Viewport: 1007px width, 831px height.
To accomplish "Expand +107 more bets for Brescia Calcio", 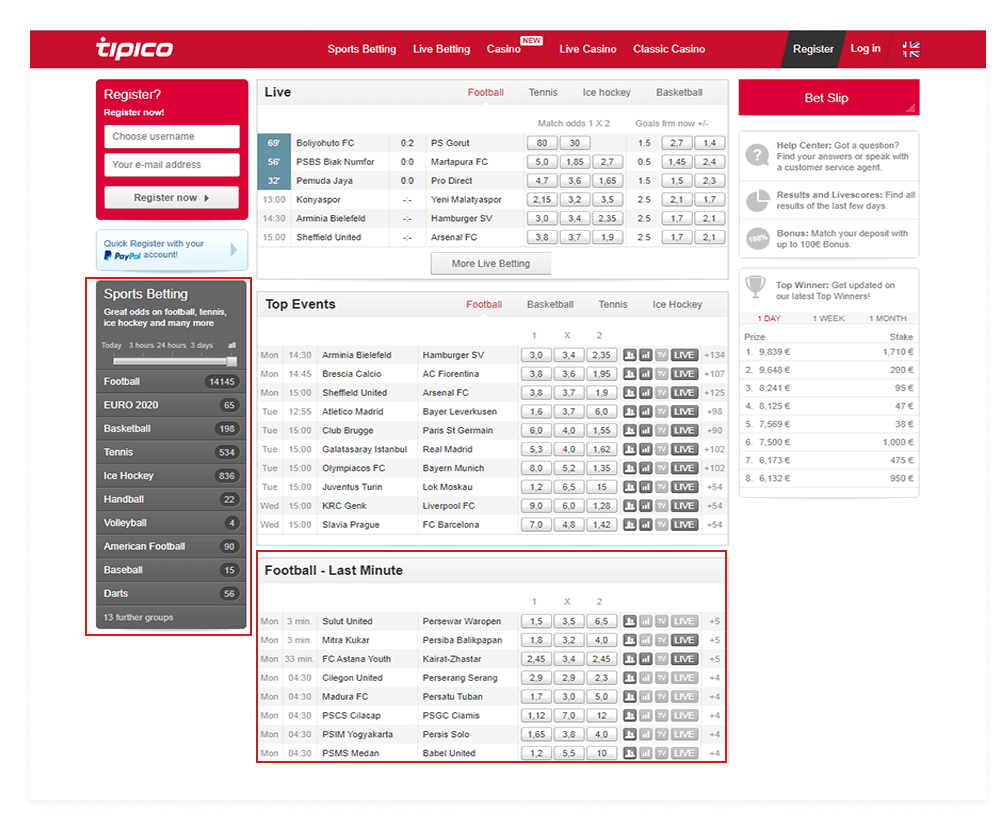I will click(x=714, y=374).
